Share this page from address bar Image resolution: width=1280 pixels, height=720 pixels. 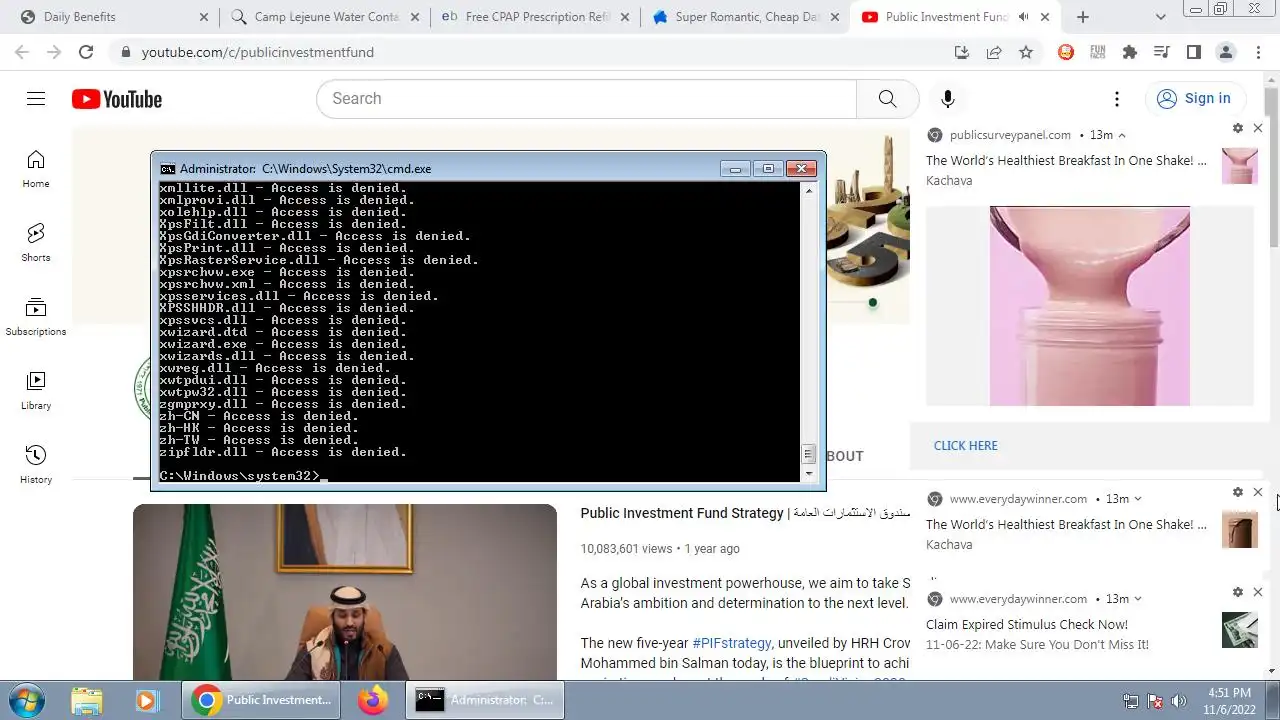pyautogui.click(x=994, y=52)
